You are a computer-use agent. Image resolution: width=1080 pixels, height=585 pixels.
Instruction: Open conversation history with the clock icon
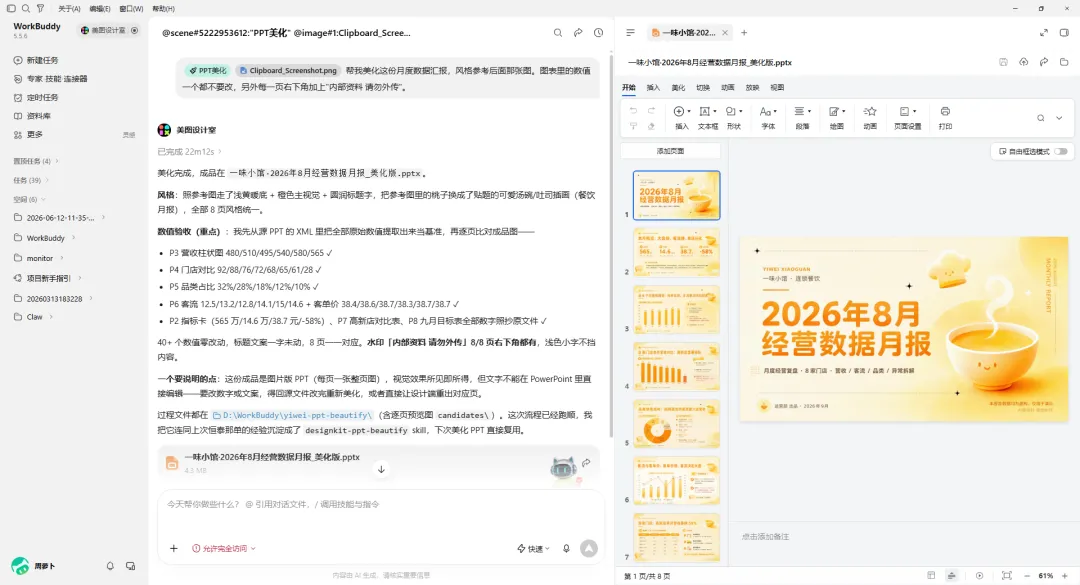(599, 32)
